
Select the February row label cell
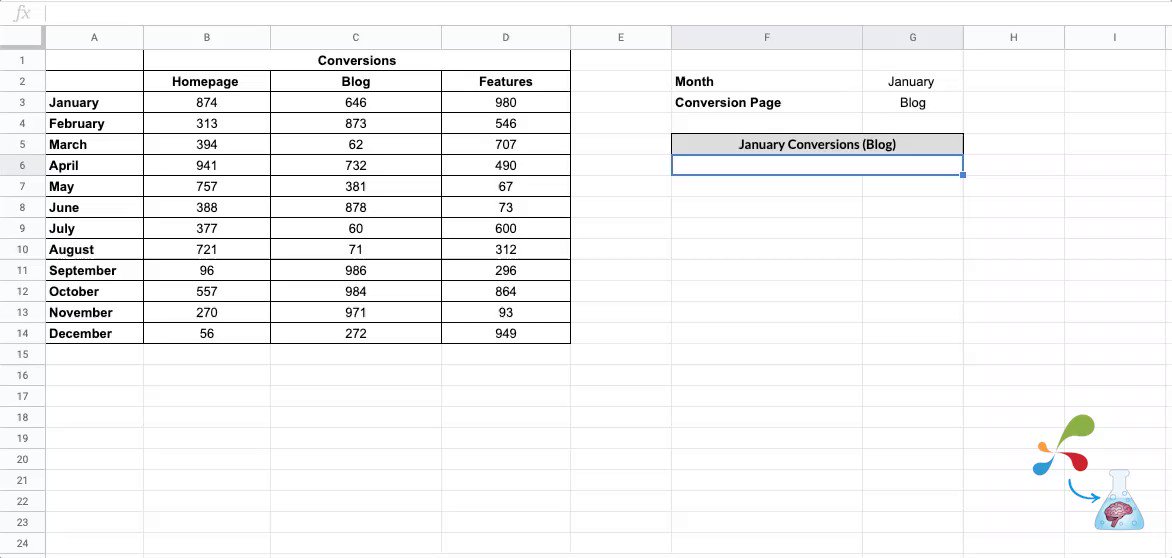94,123
